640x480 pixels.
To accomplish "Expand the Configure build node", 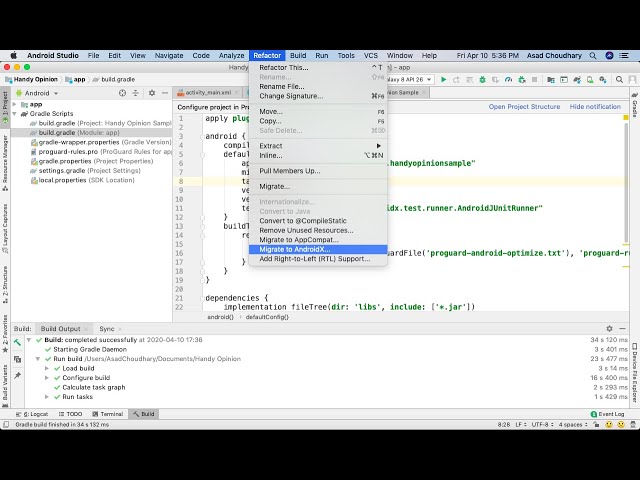I will coord(47,378).
